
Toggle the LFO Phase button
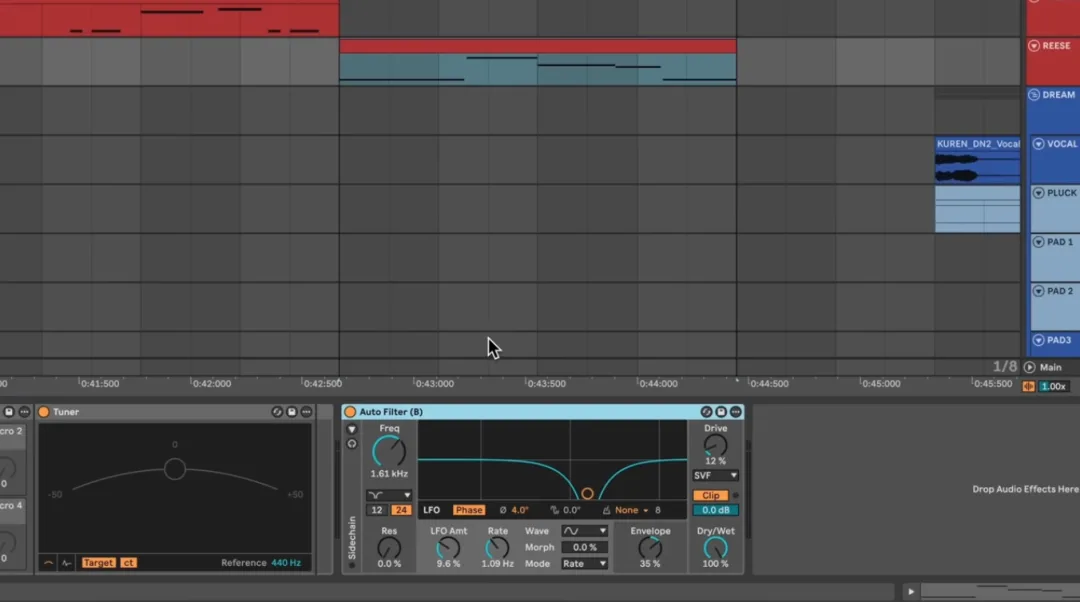pos(468,510)
